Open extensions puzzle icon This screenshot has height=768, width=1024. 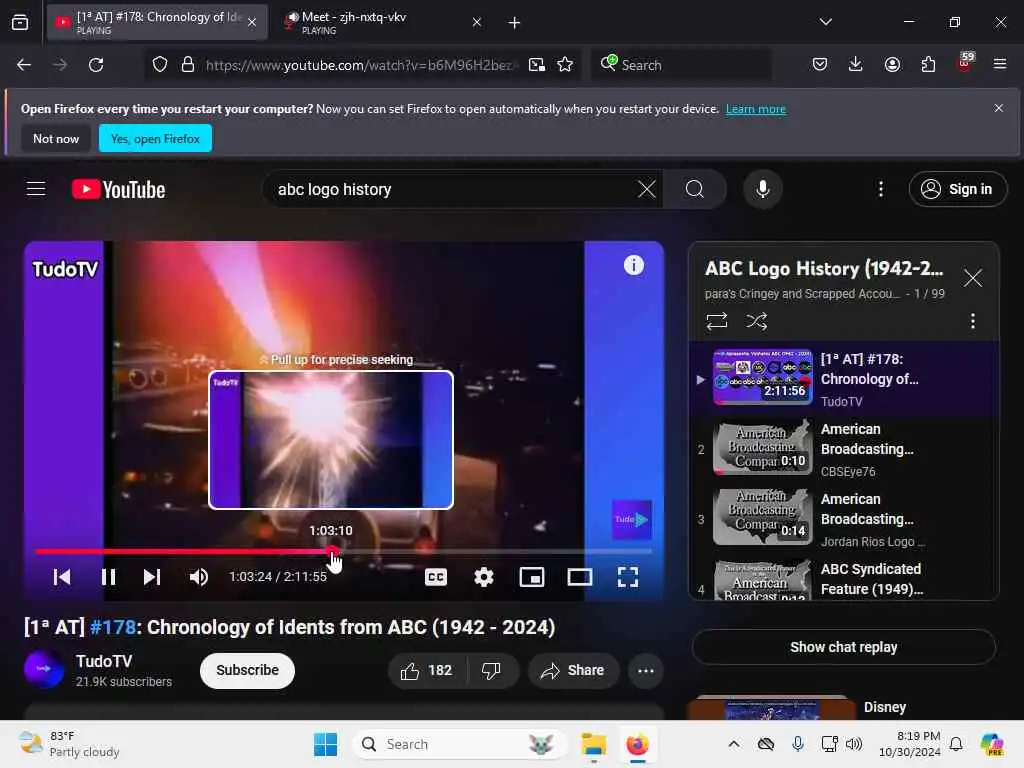tap(928, 65)
